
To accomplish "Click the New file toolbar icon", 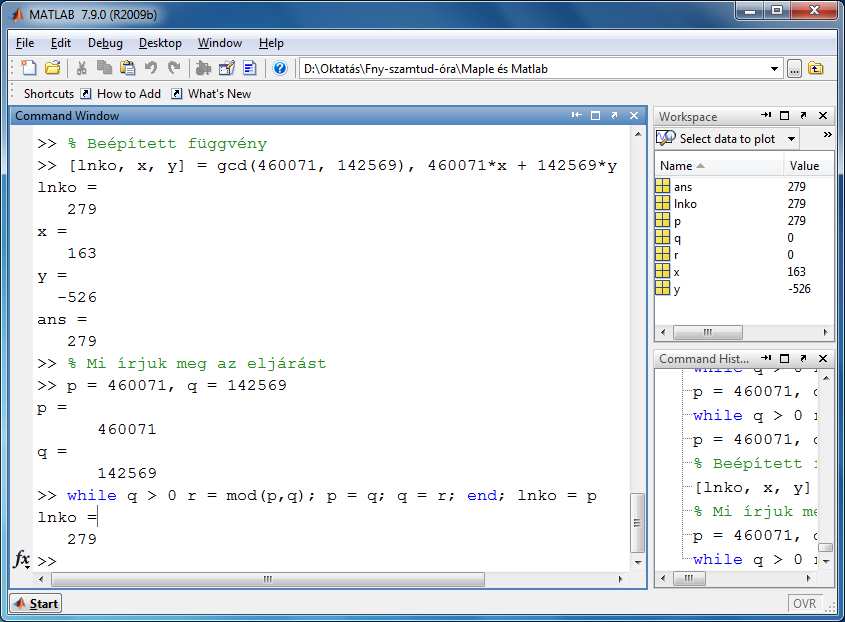I will (x=28, y=68).
